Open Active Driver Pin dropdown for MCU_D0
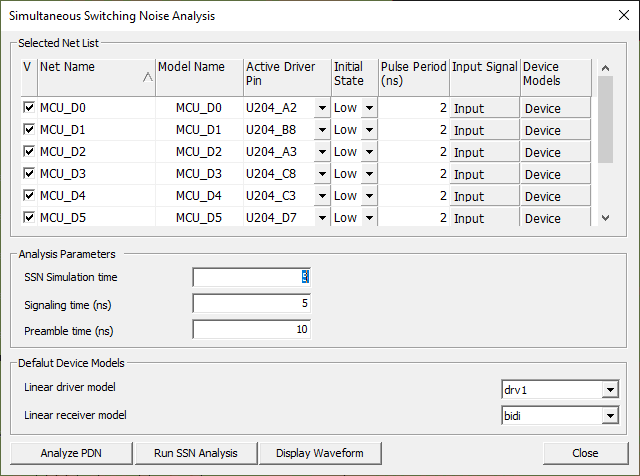The width and height of the screenshot is (640, 476). click(322, 108)
